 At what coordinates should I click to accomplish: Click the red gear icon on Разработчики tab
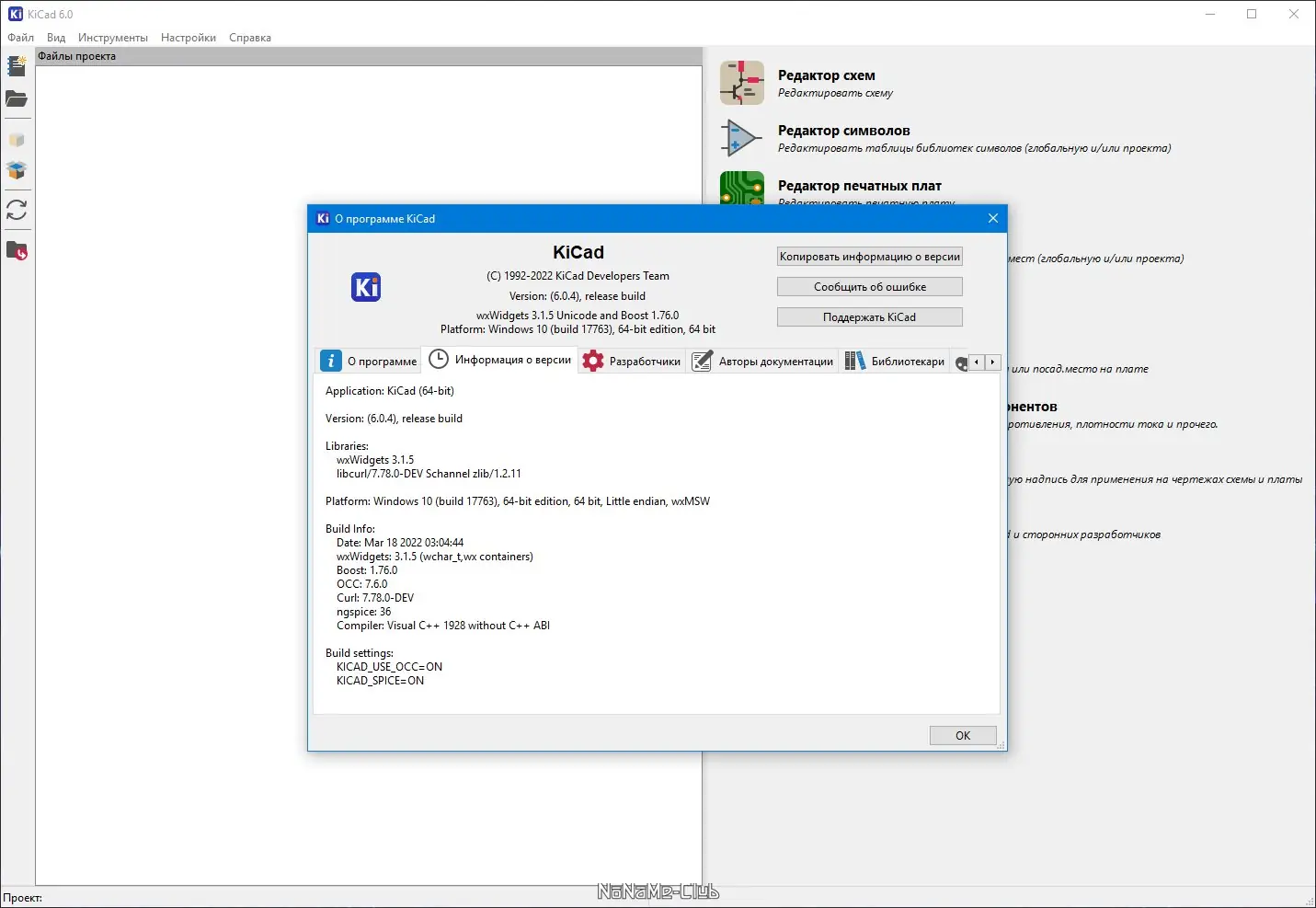[x=593, y=361]
